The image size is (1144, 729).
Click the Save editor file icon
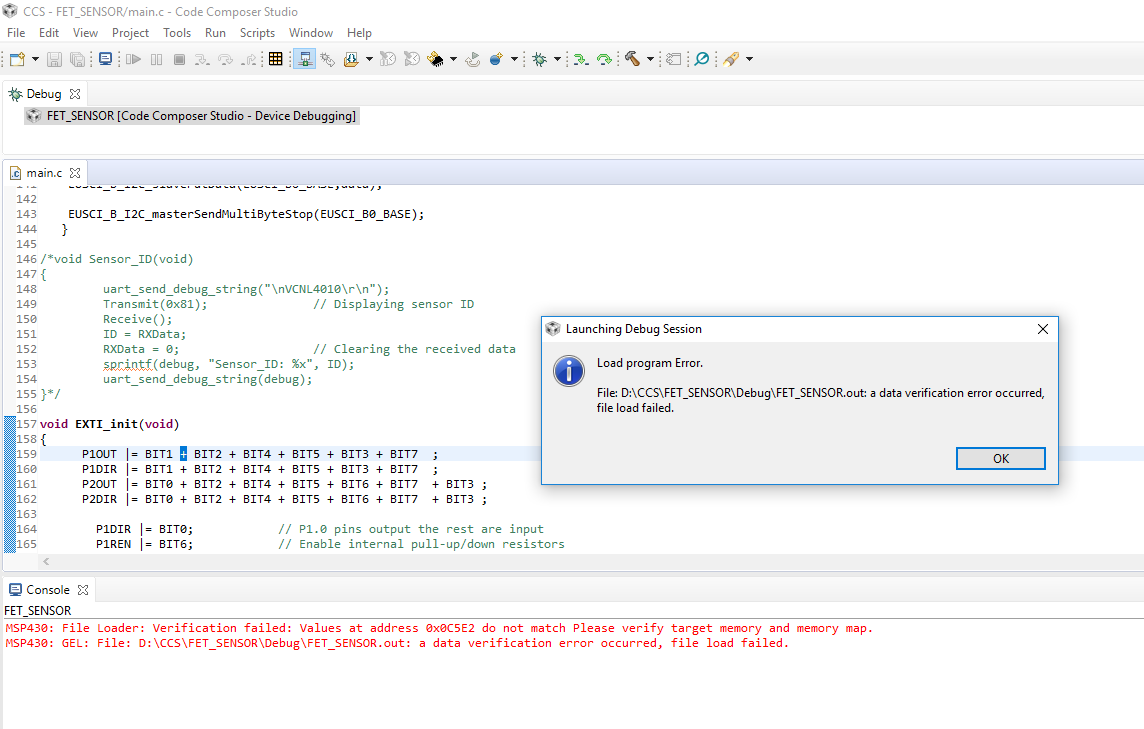(54, 58)
